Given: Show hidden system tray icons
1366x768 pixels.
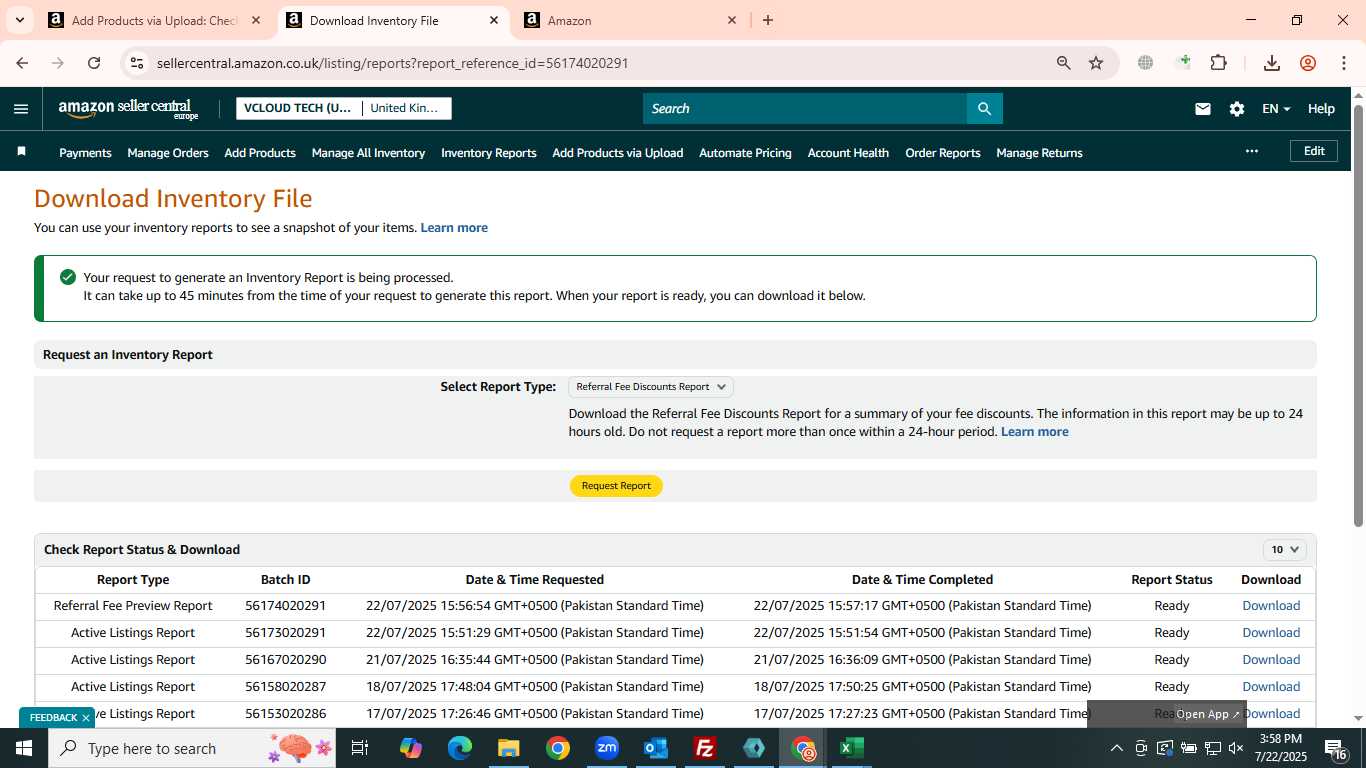Looking at the screenshot, I should point(1117,748).
